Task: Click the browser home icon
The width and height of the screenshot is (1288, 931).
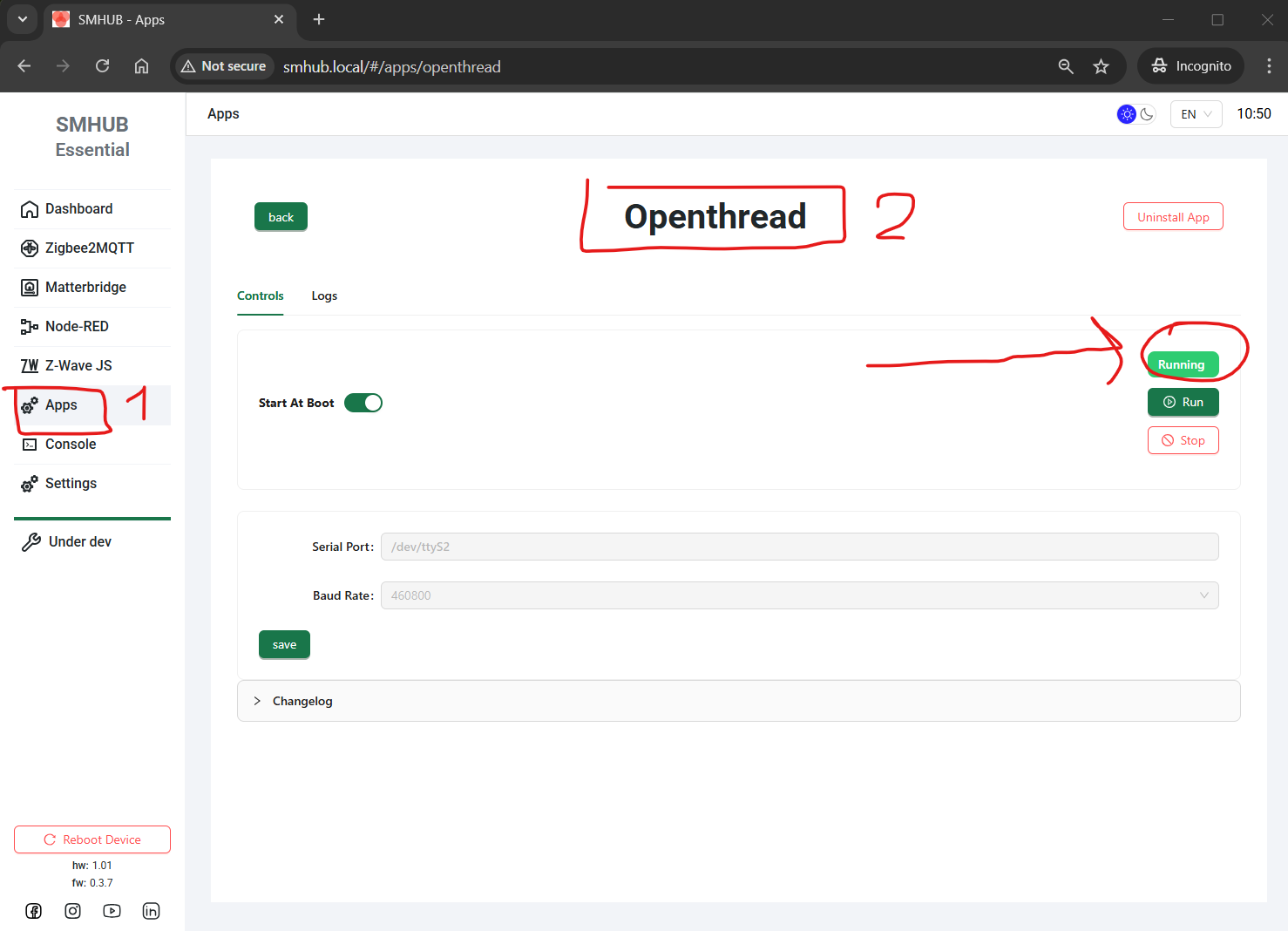Action: (141, 66)
